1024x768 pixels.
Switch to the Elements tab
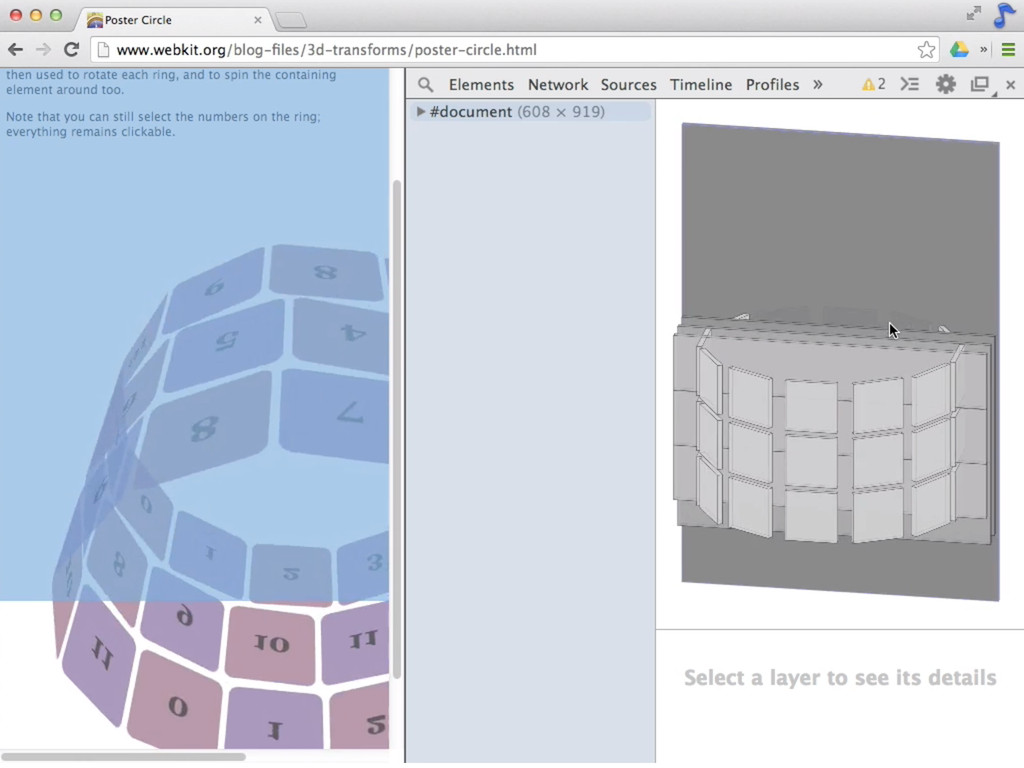pyautogui.click(x=481, y=85)
